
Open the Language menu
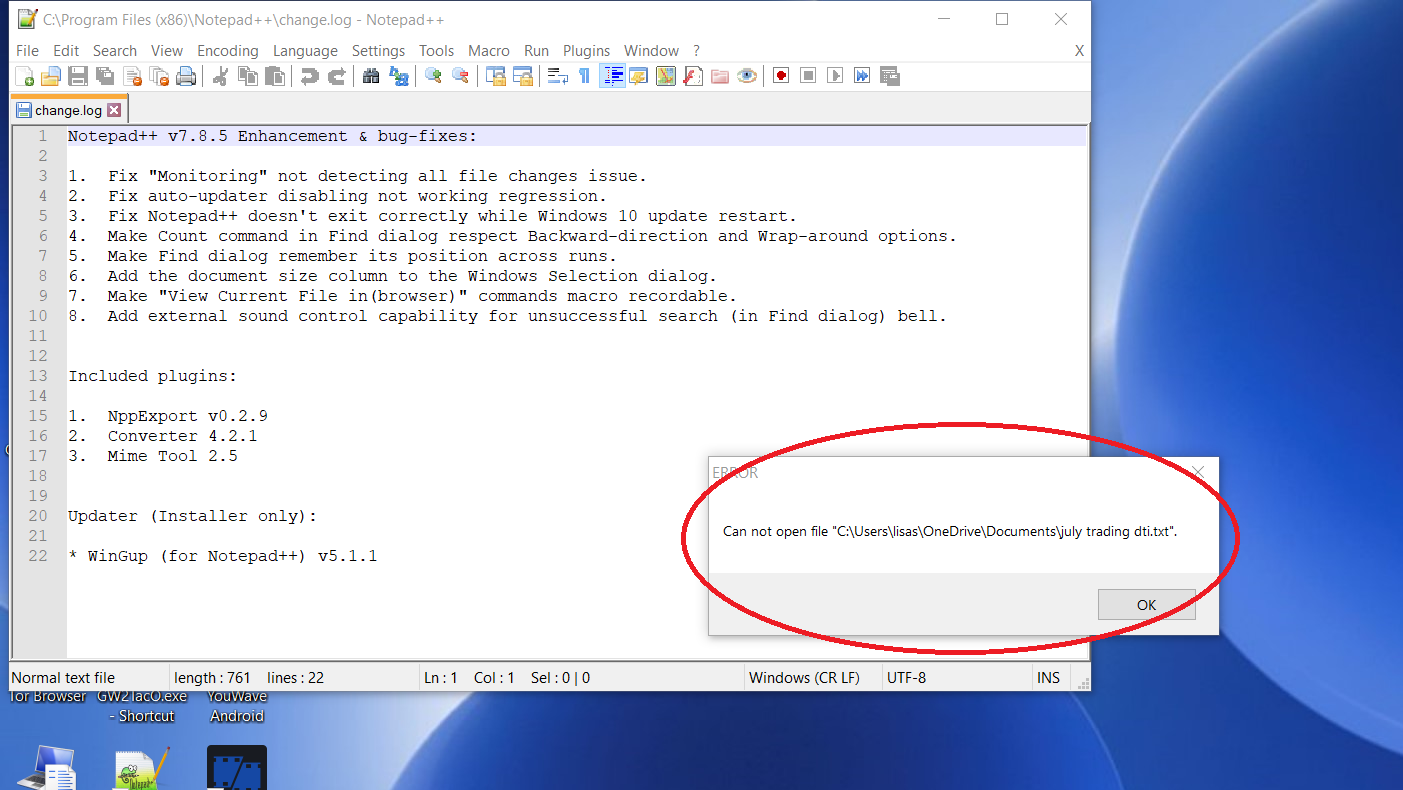tap(305, 51)
